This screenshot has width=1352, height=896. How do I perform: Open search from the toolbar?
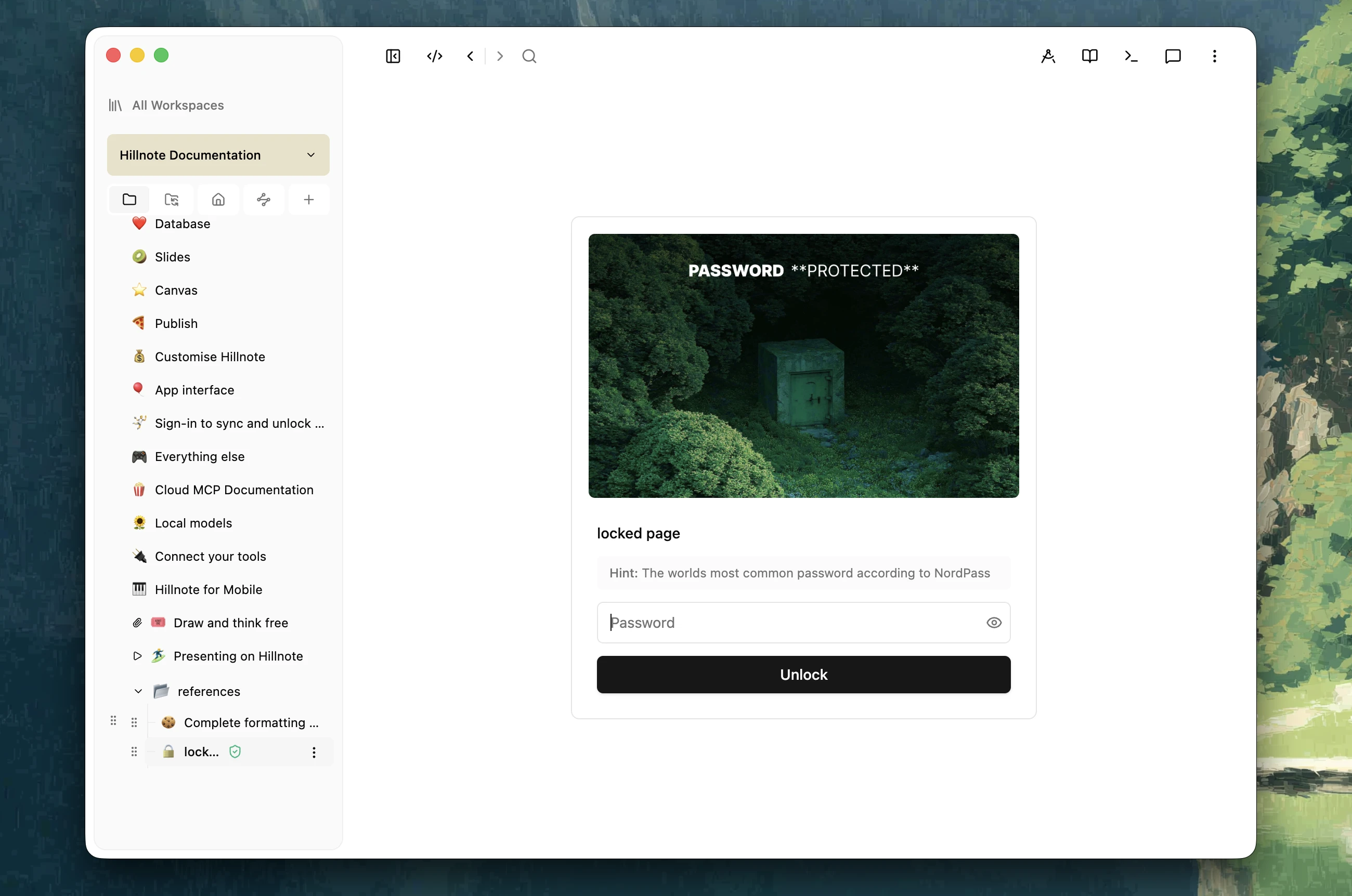pyautogui.click(x=529, y=56)
